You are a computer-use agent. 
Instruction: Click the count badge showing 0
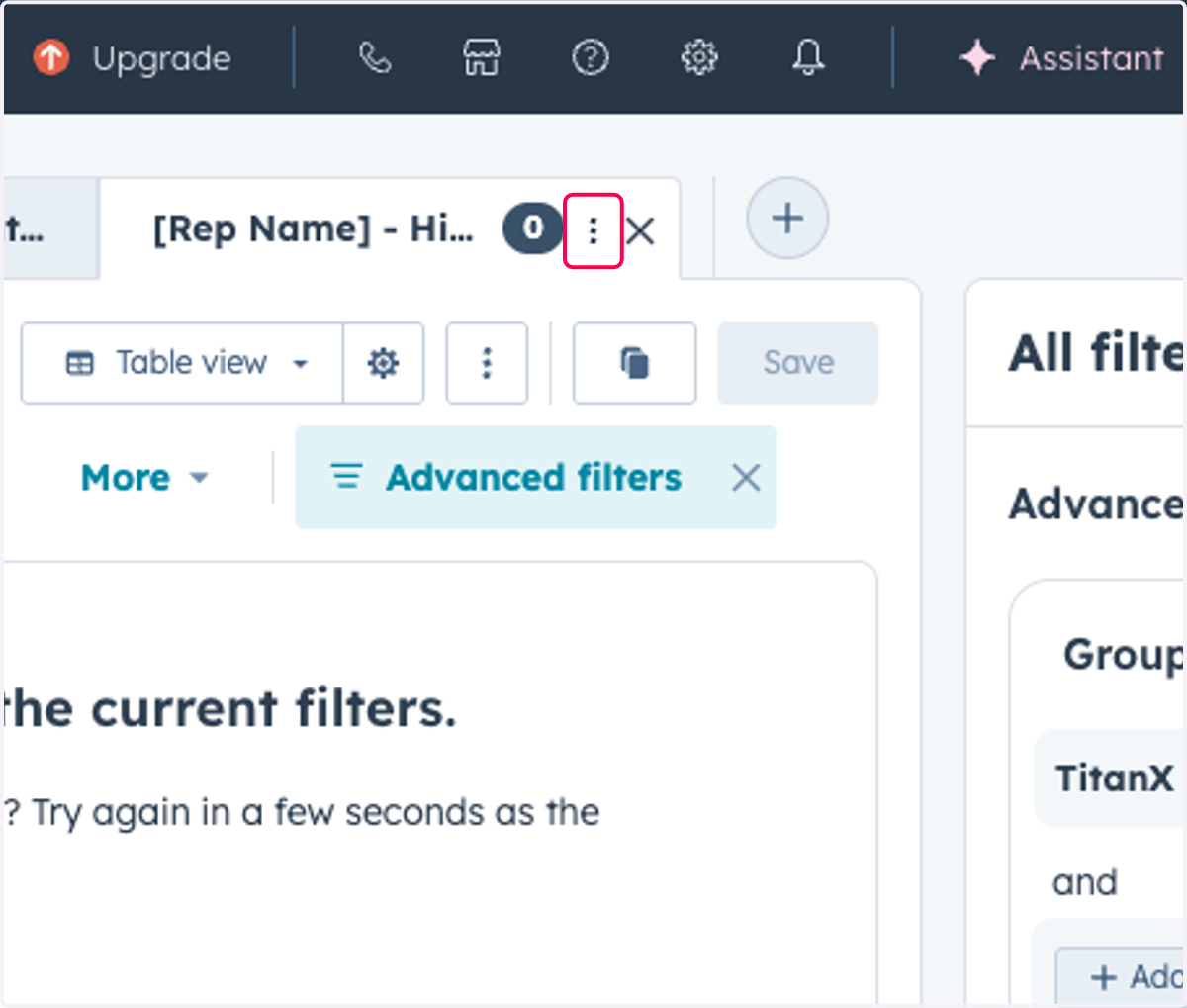[x=533, y=229]
